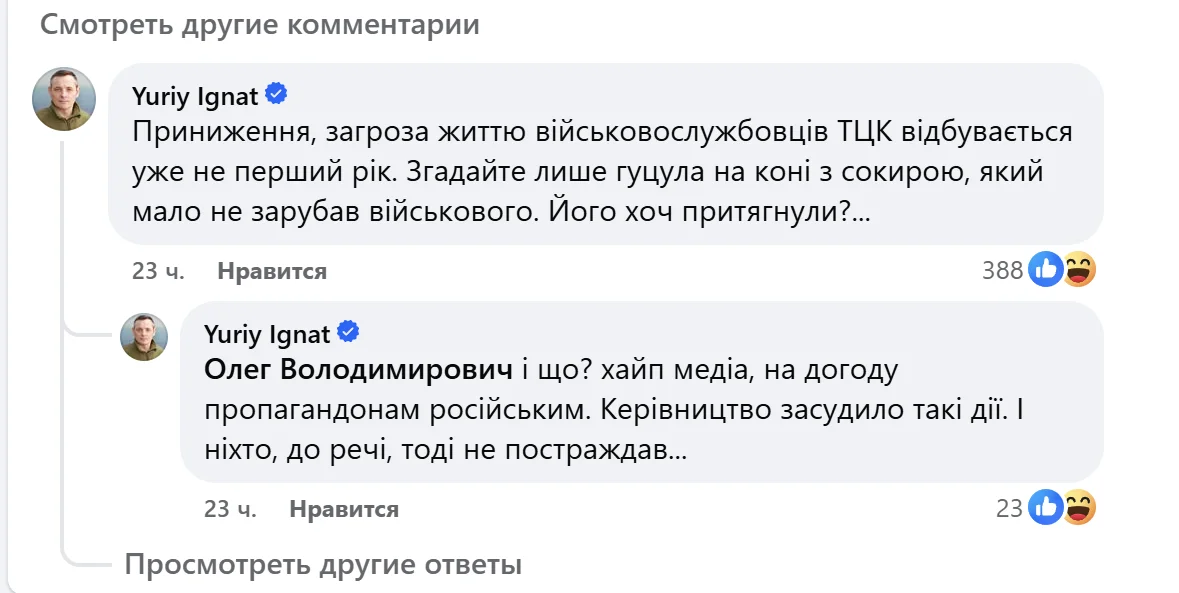Click the "23 ч." timestamp of the top comment
Screen dimensions: 1179x593
158,271
